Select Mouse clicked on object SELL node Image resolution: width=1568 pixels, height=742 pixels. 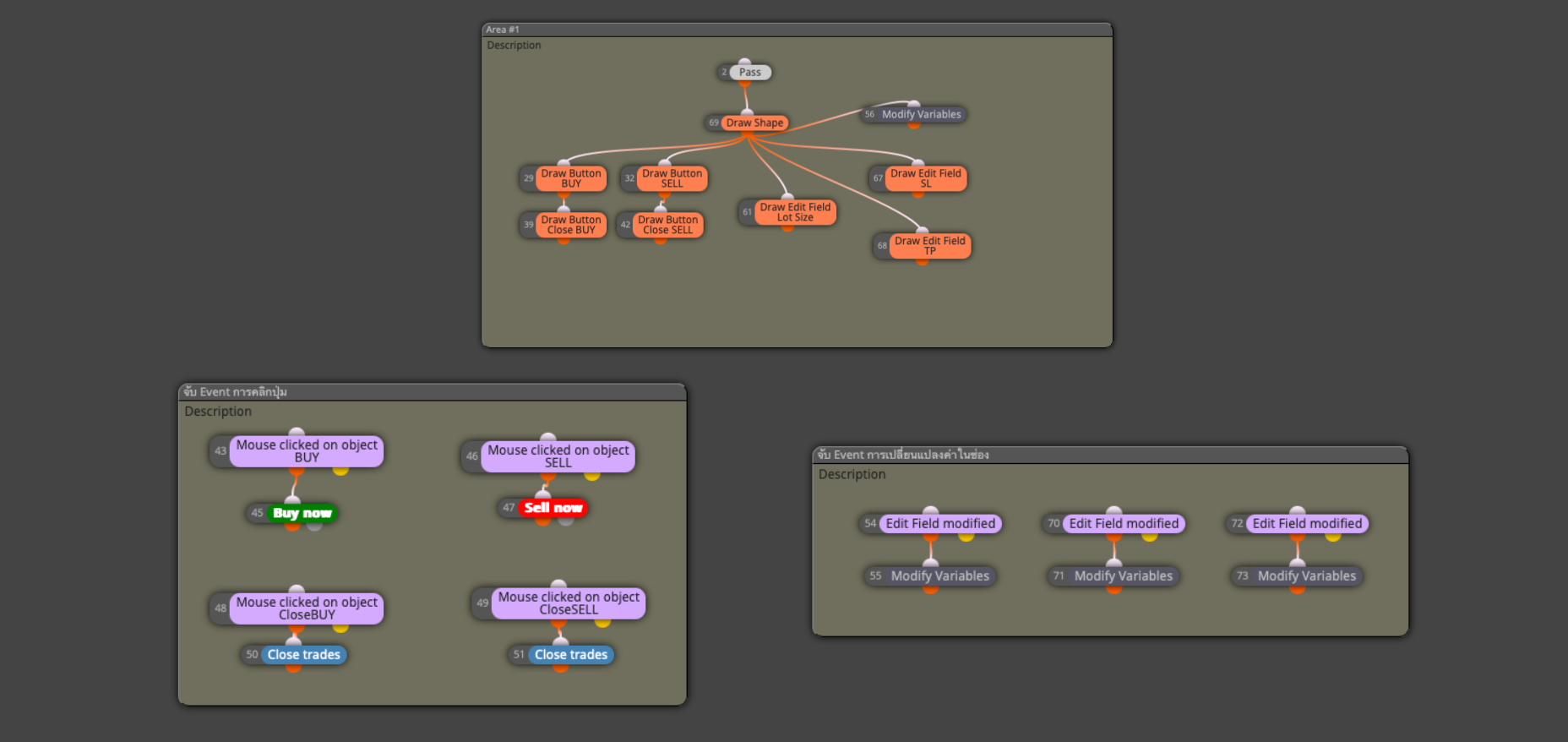tap(558, 456)
